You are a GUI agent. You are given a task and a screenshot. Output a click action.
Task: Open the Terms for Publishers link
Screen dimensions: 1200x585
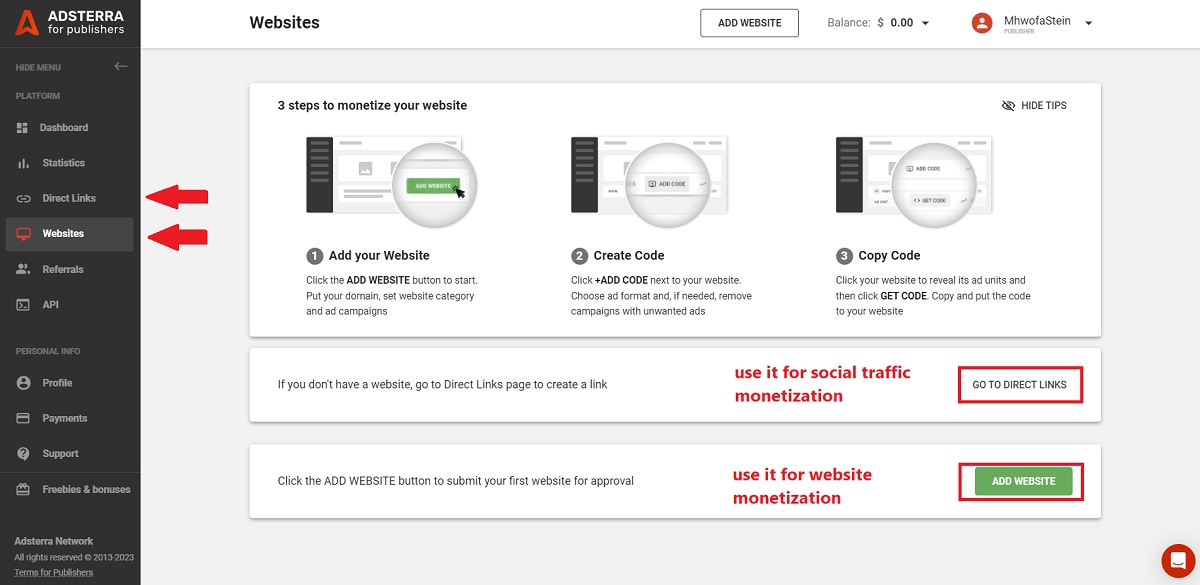[54, 573]
